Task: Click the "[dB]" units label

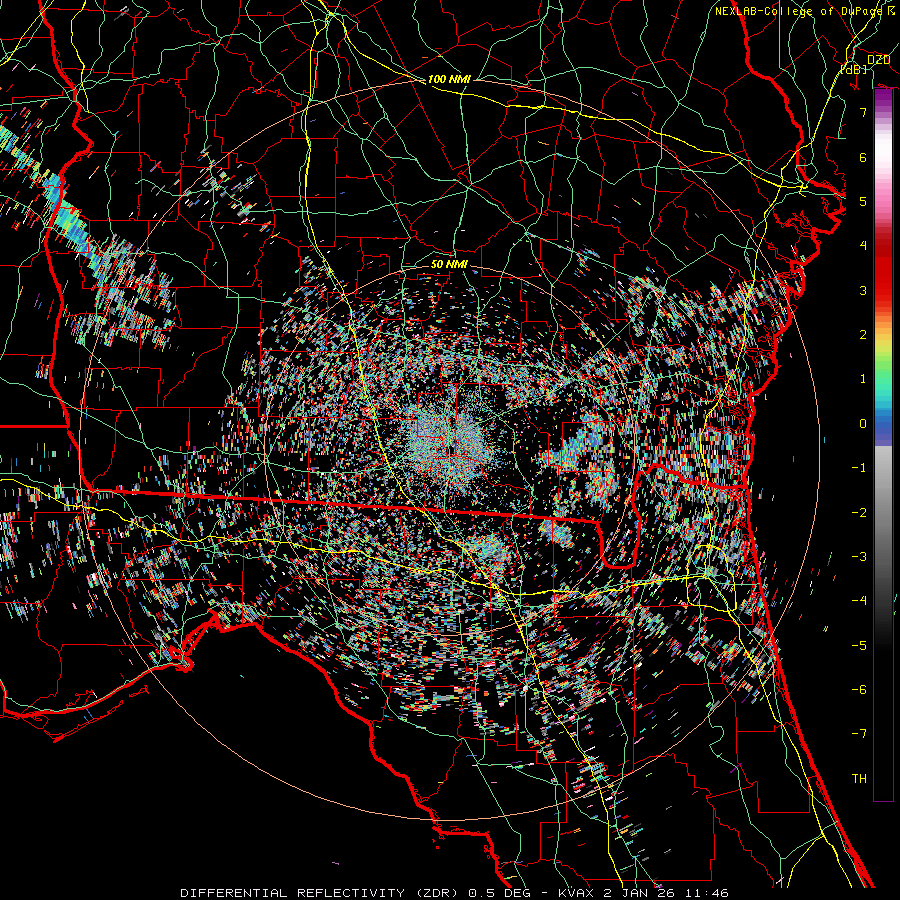Action: pyautogui.click(x=854, y=69)
